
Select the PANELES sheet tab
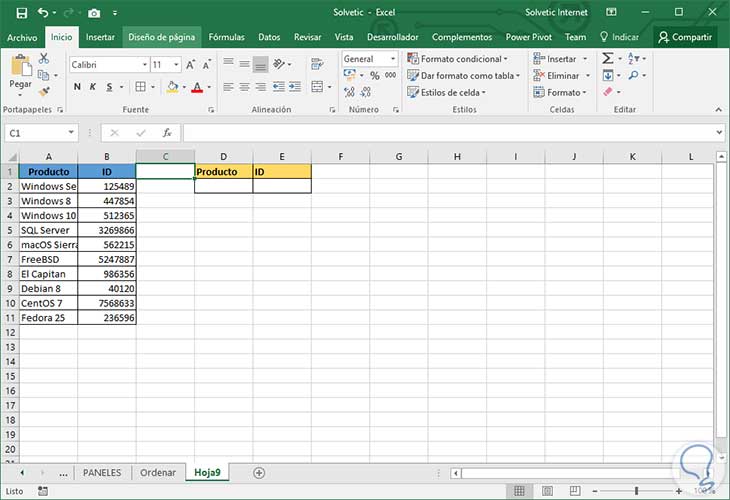click(102, 473)
